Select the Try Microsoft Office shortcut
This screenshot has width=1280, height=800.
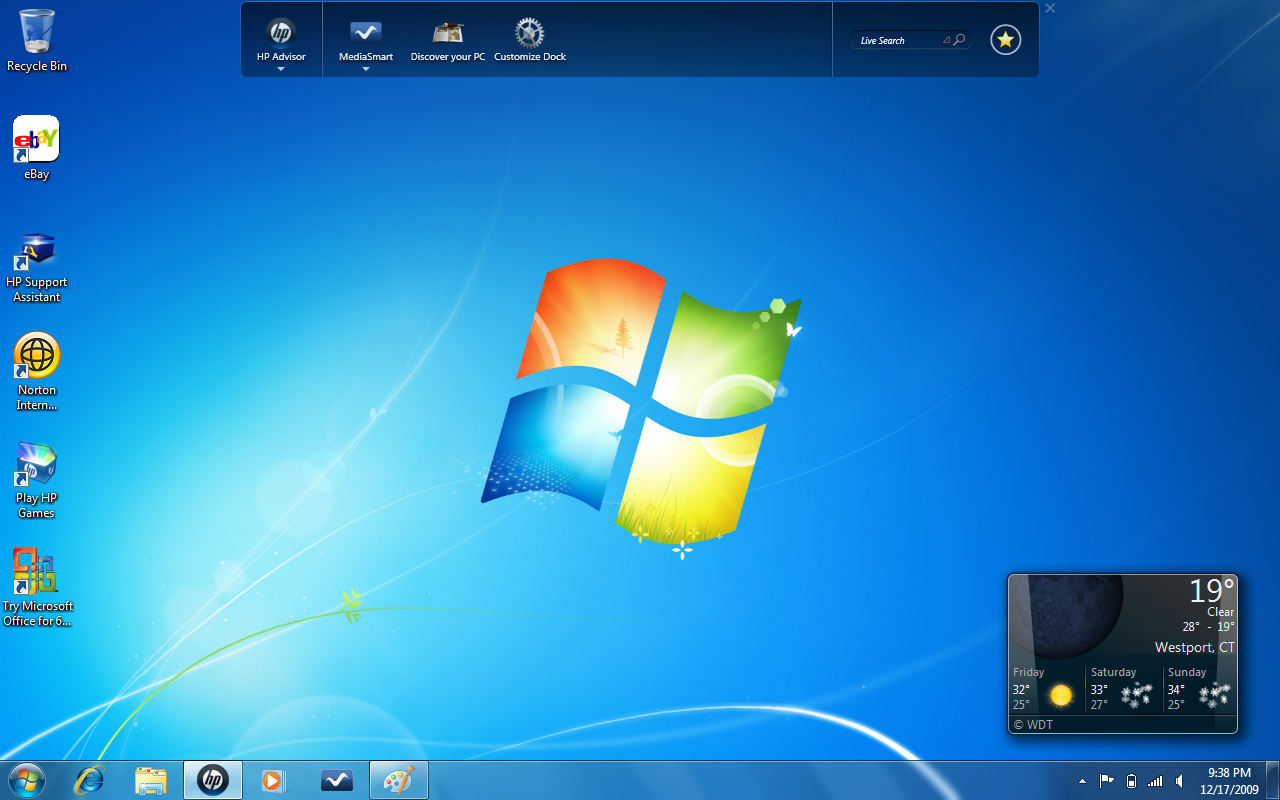coord(37,588)
